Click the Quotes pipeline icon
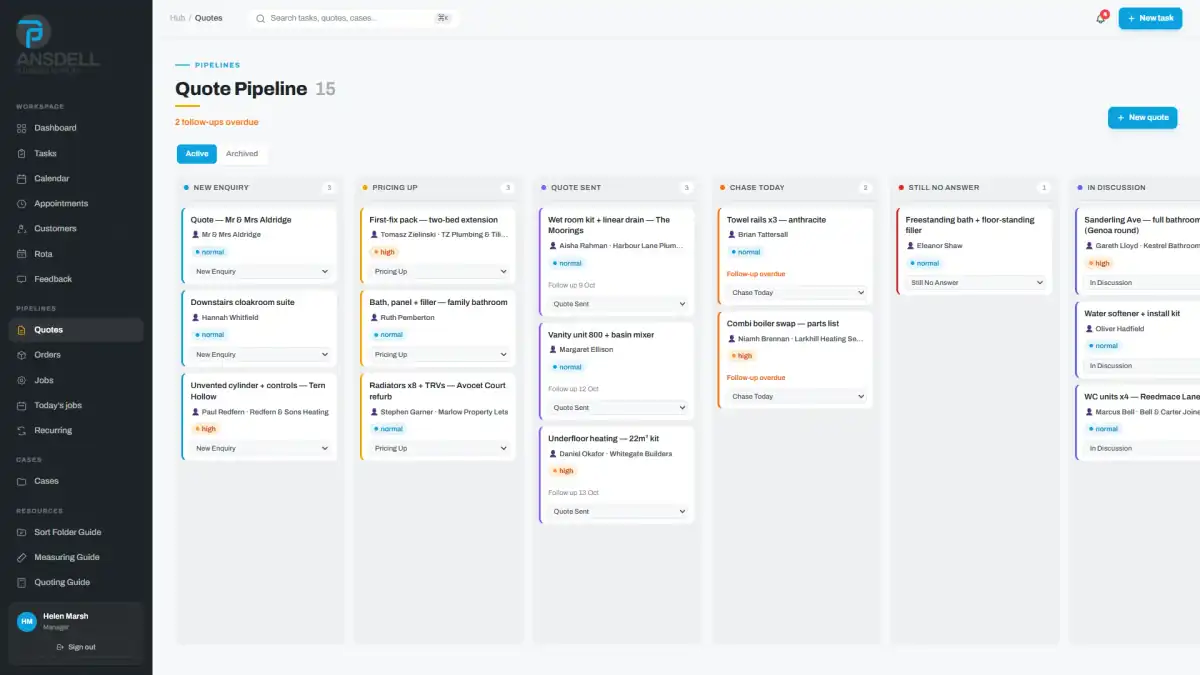 [22, 330]
